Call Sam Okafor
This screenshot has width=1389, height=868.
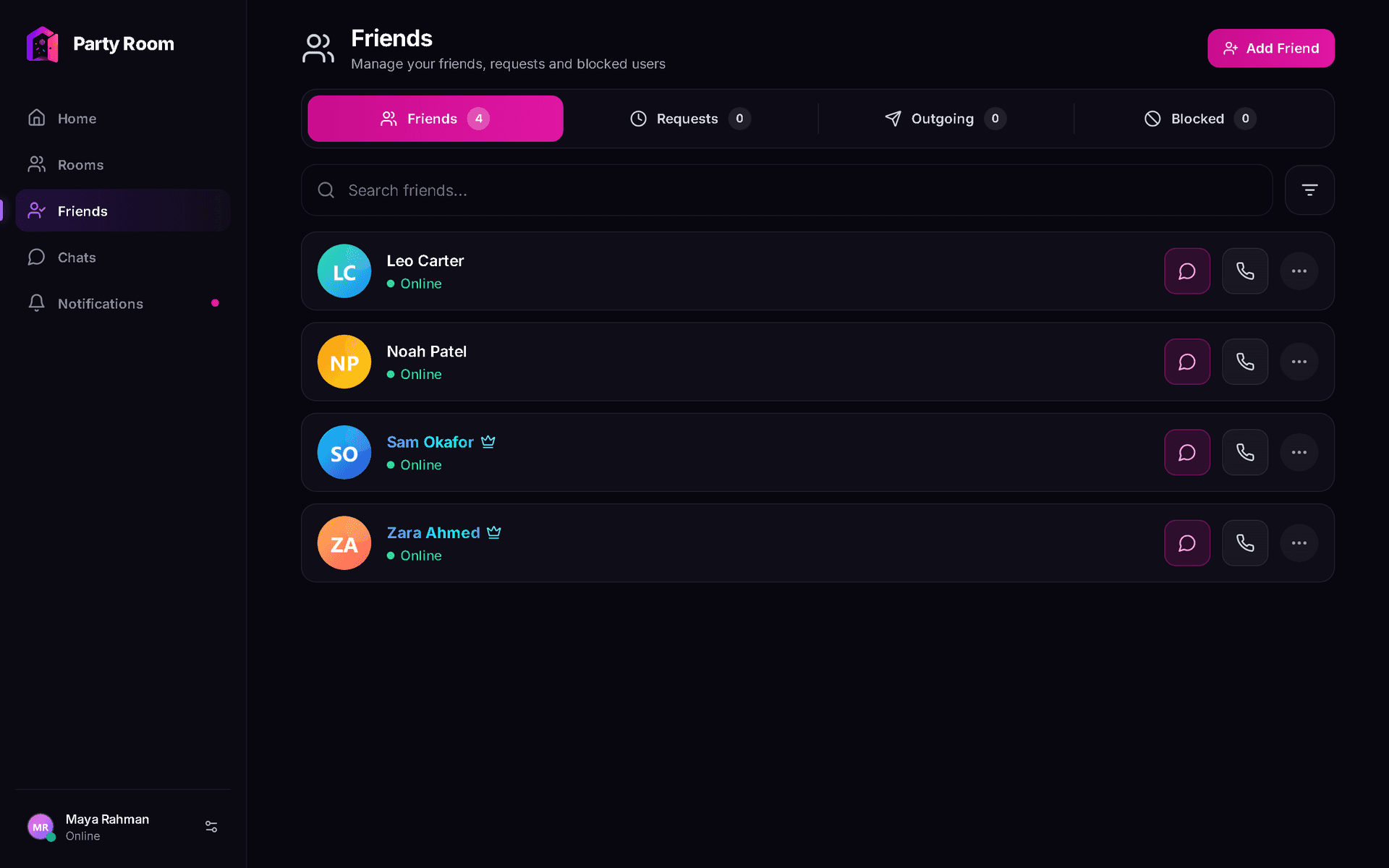[1244, 452]
